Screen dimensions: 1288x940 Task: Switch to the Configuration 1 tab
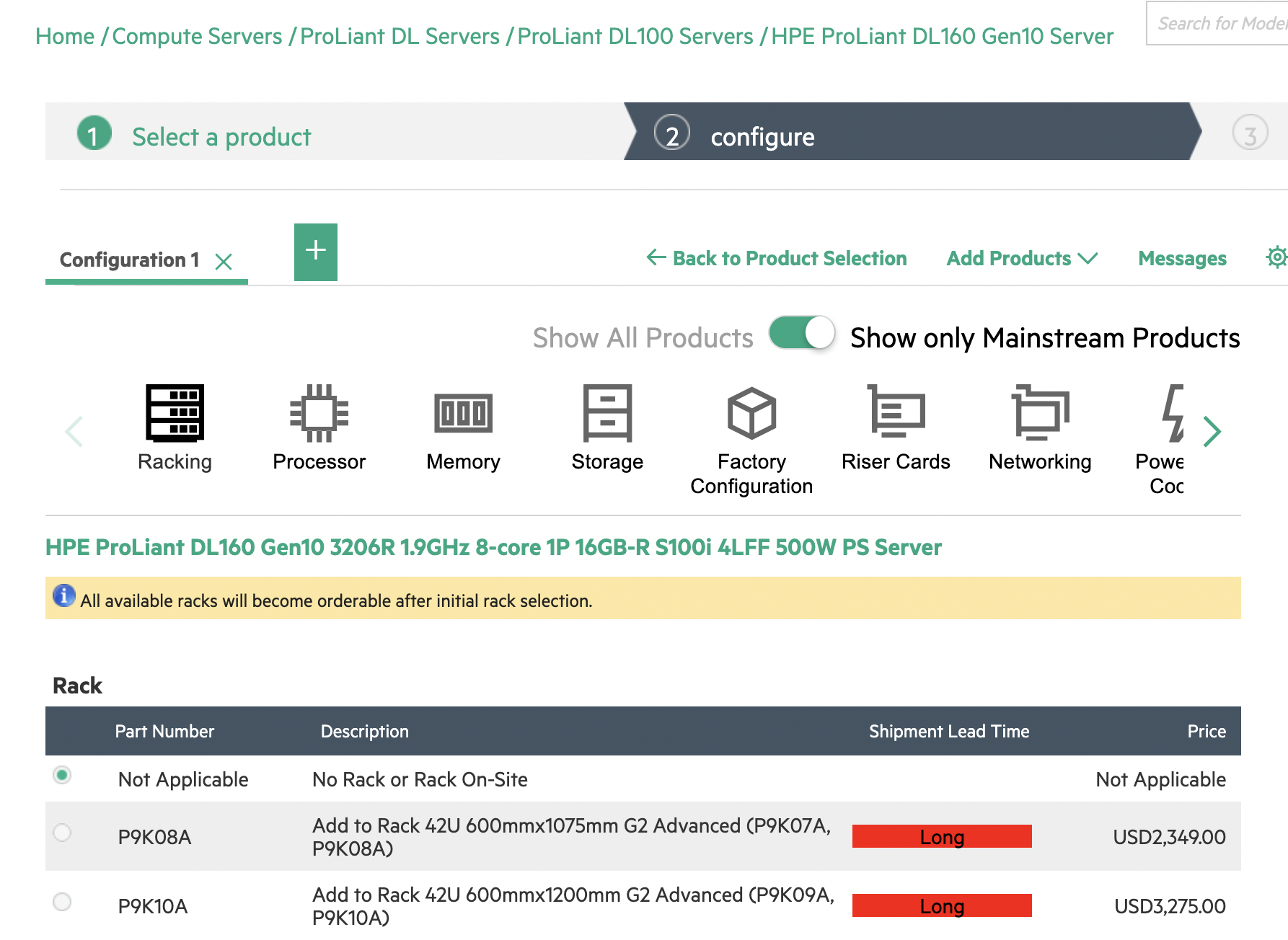click(130, 260)
